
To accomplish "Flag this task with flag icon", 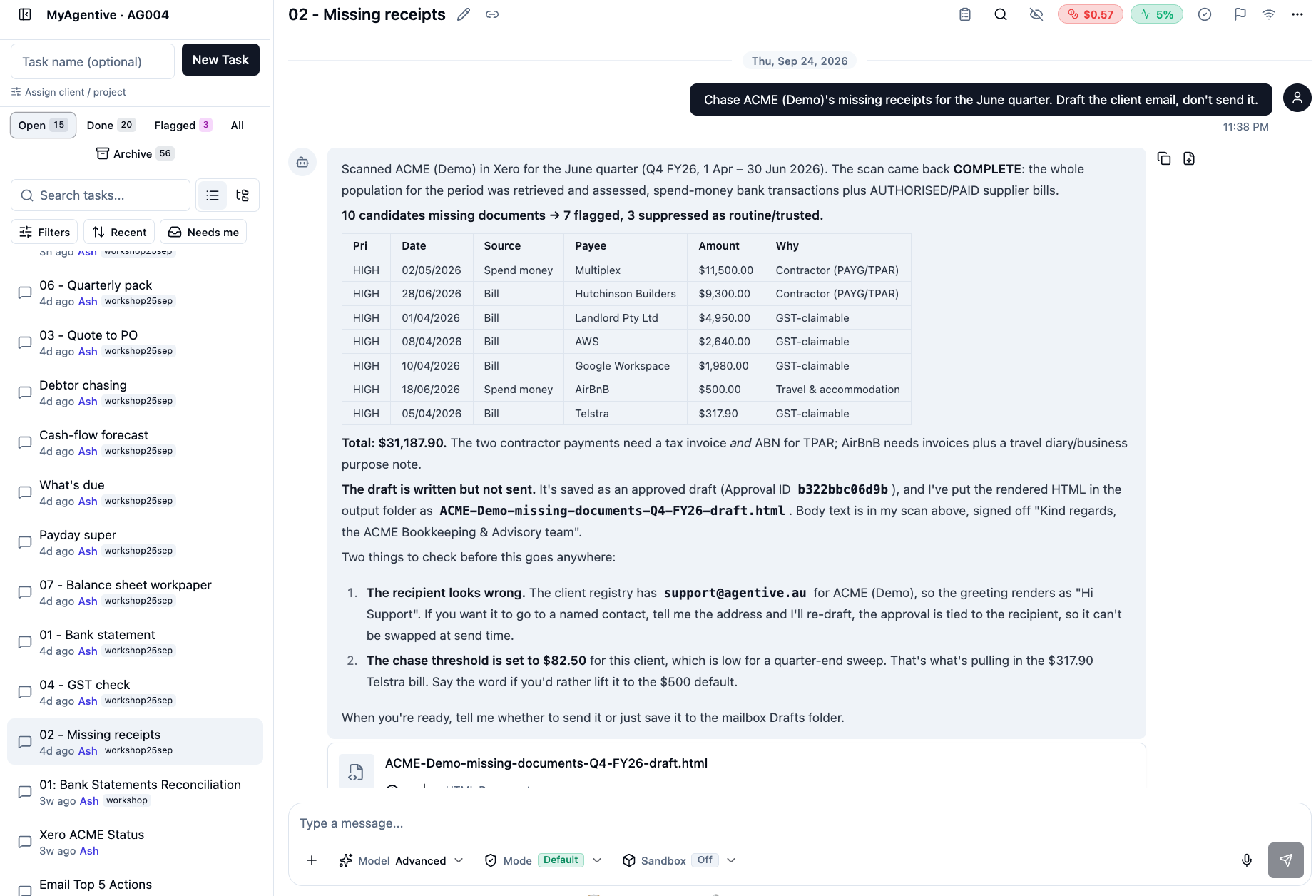I will pos(1240,14).
